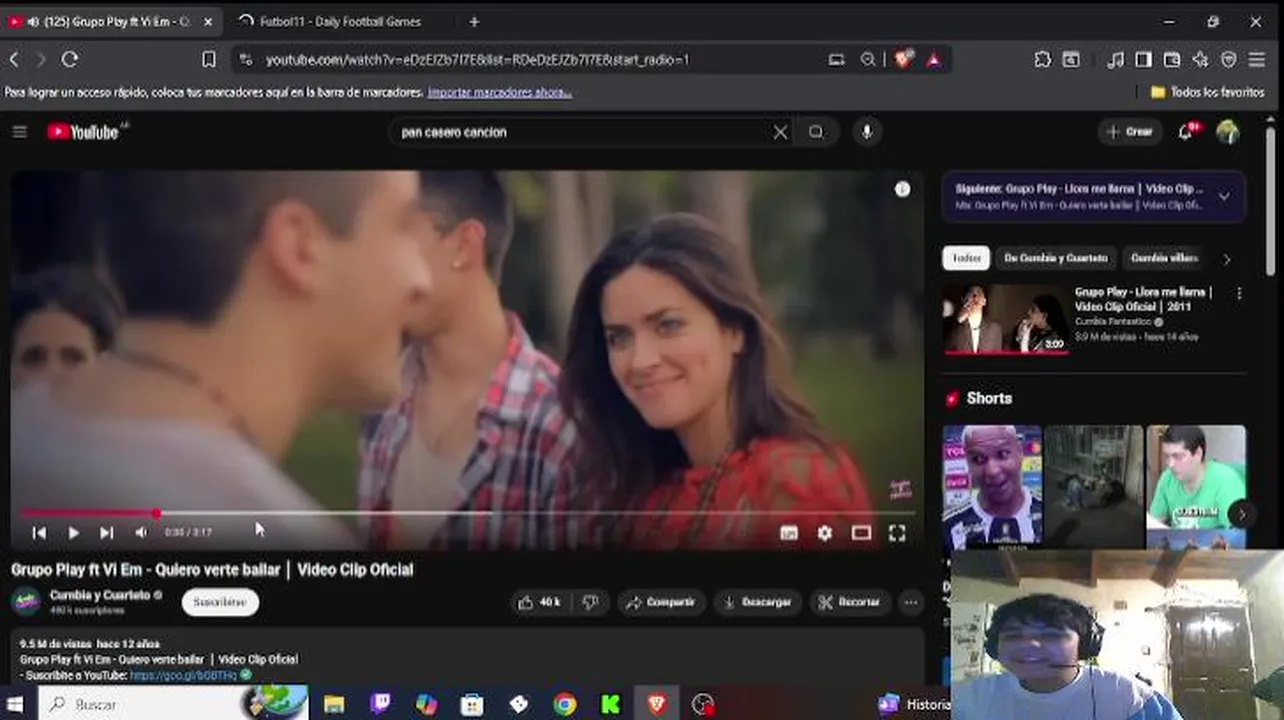
Task: Open Brave VPN shield icon
Action: [1229, 60]
